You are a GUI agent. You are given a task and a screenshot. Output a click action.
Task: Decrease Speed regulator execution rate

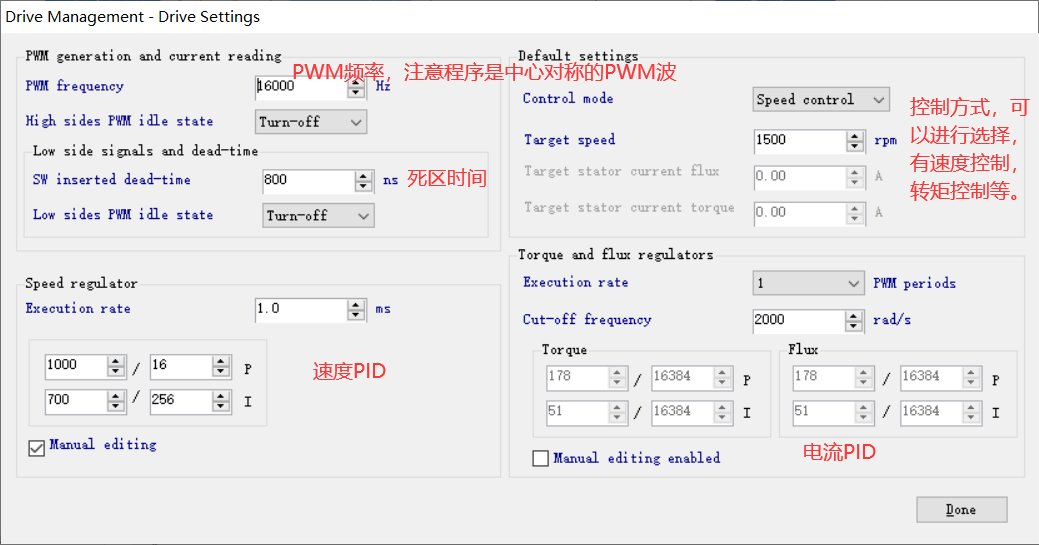tap(356, 316)
